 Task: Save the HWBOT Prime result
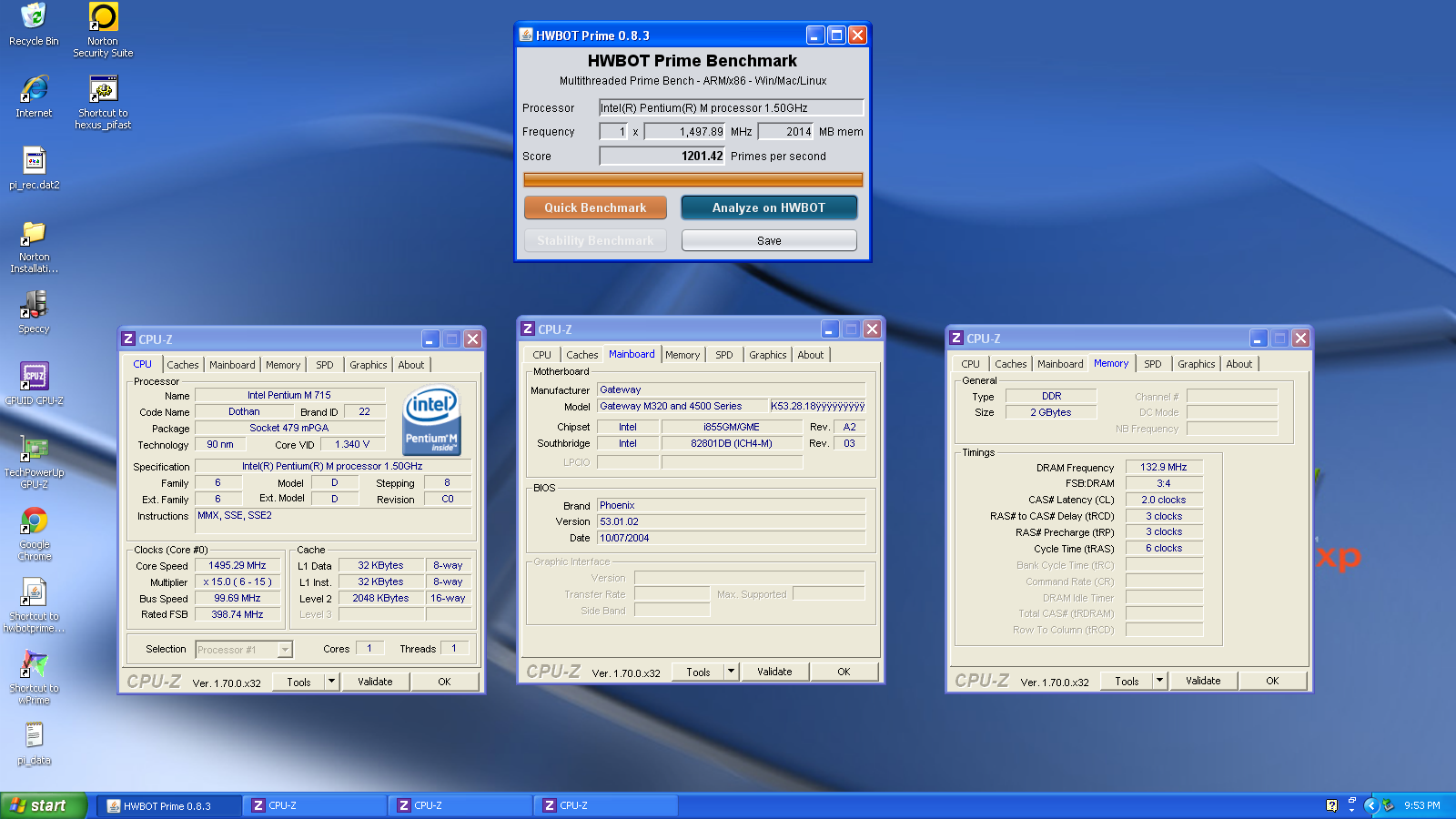(x=769, y=240)
